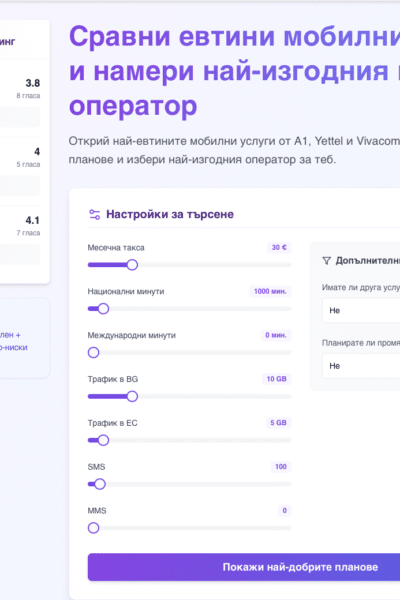Image resolution: width=400 pixels, height=600 pixels.
Task: Click the 5 гласа votes text
Action: coord(28,164)
